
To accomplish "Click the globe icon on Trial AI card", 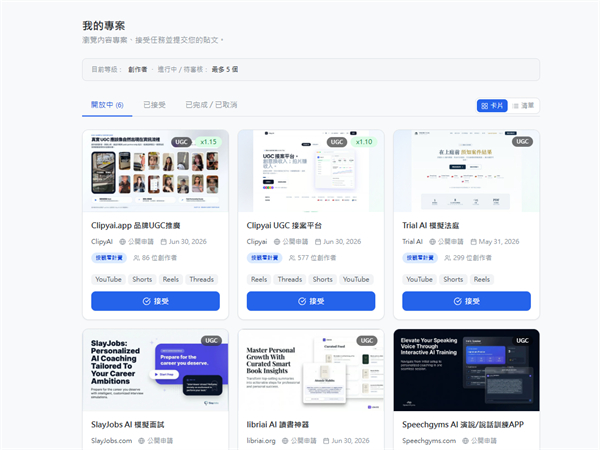I will pyautogui.click(x=432, y=242).
